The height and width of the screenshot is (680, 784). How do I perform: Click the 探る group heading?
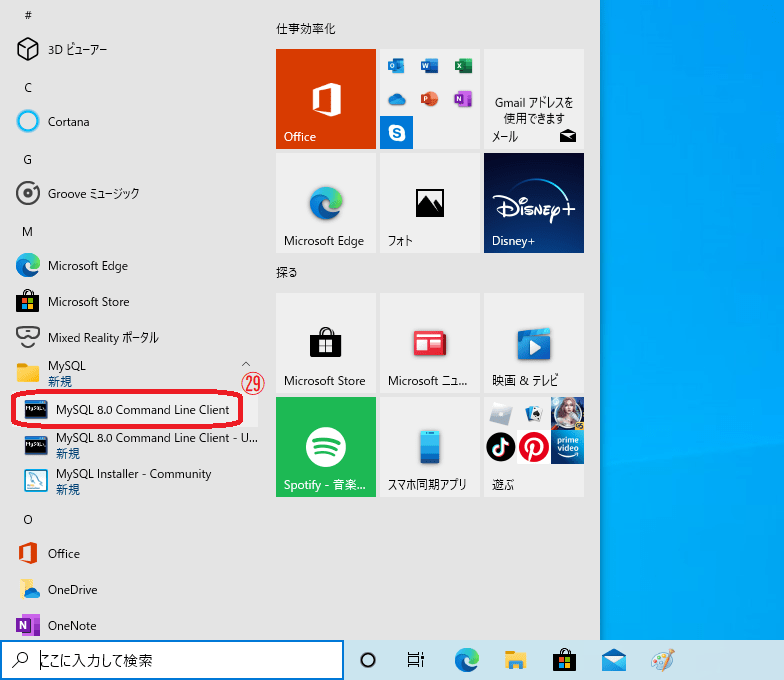[286, 272]
